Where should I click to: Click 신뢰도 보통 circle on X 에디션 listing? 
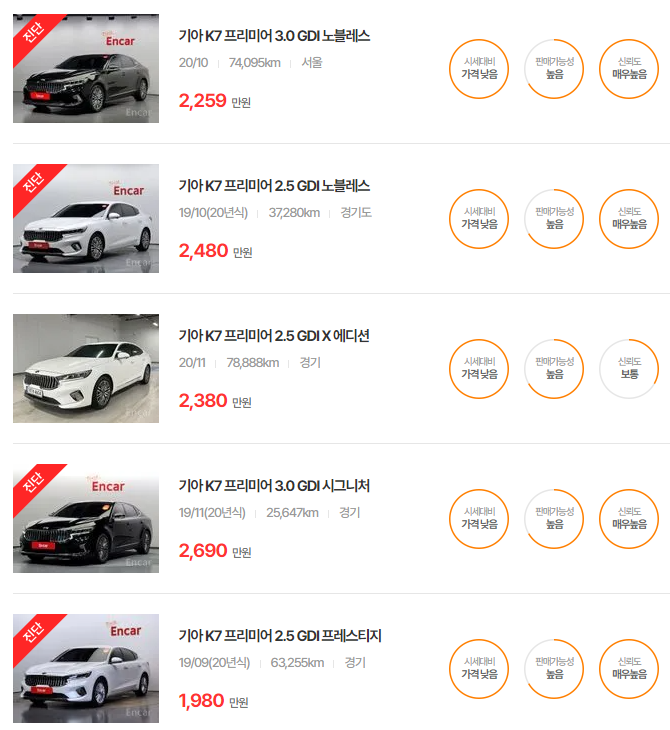629,369
